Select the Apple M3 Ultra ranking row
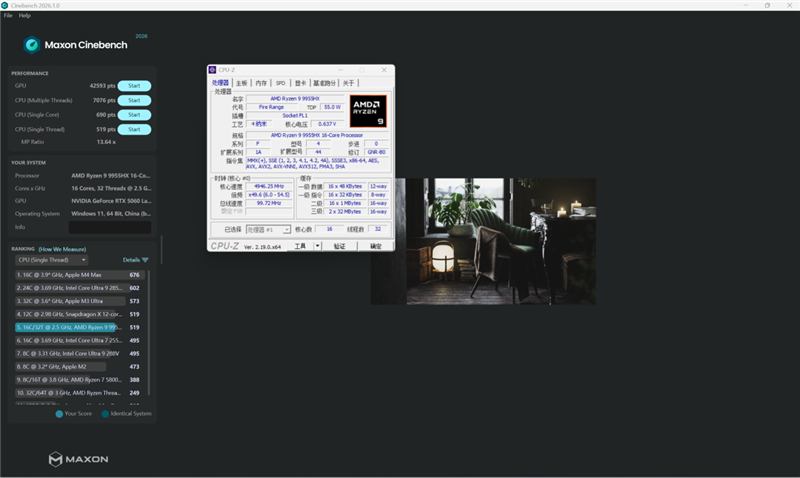 (80, 301)
